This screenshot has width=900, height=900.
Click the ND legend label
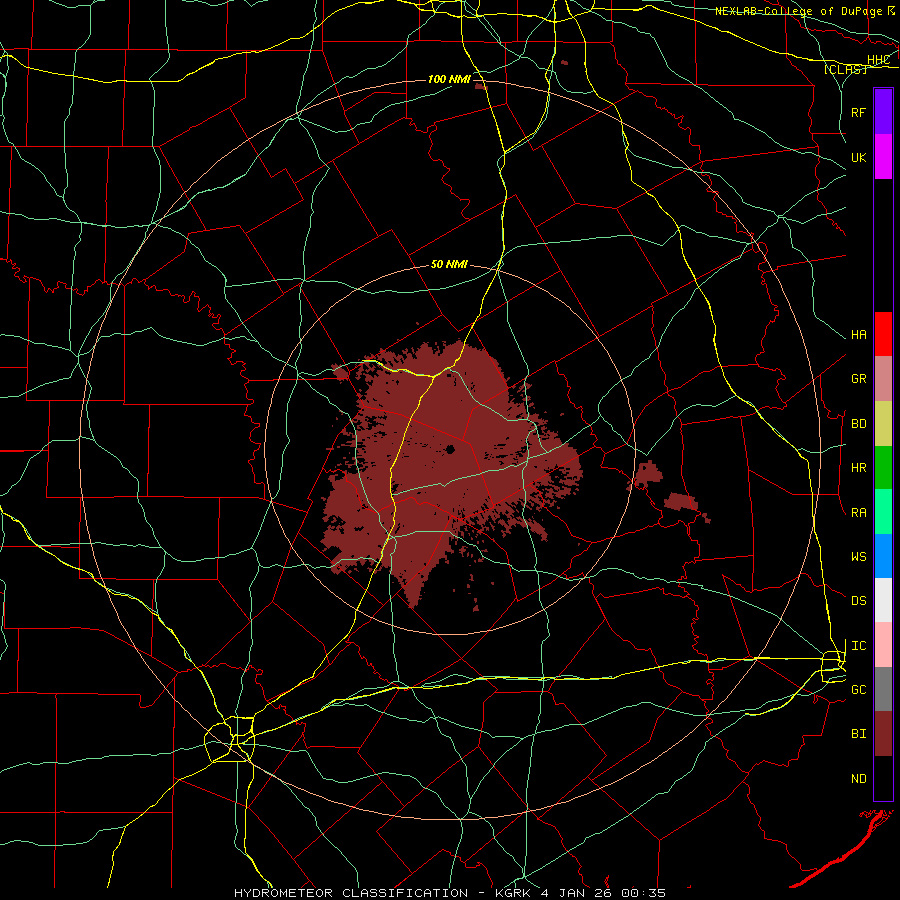click(x=858, y=779)
